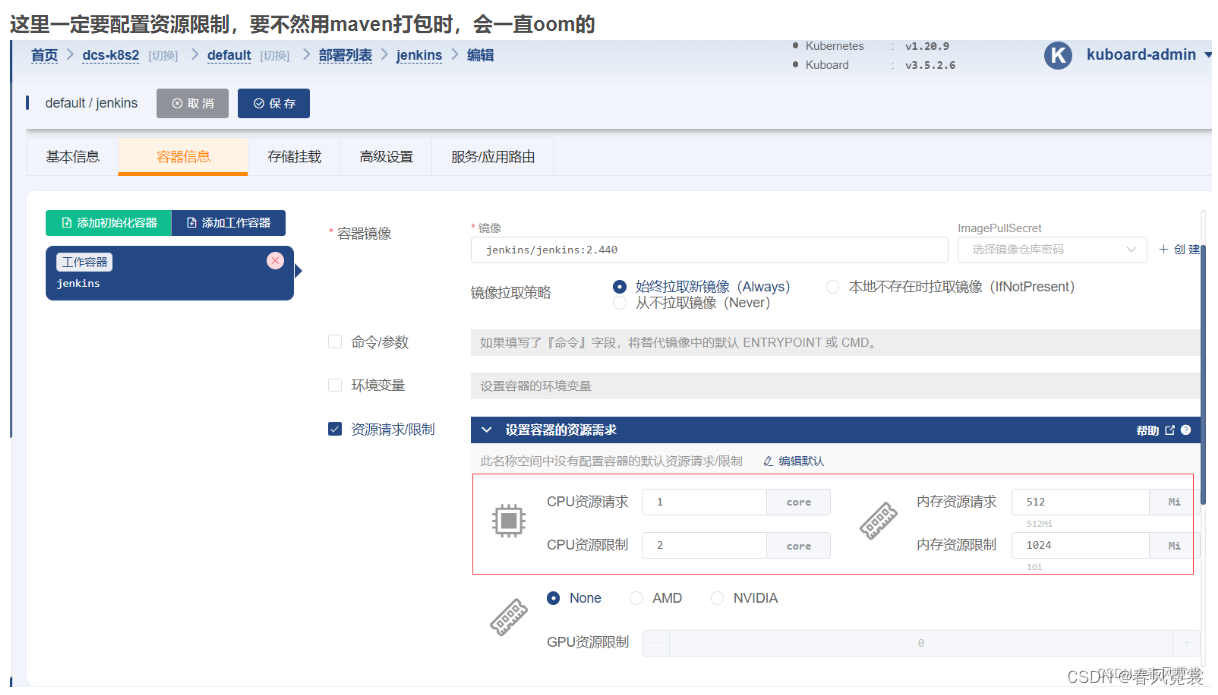Screen dimensions: 1218x695
Task: Click the Kuboard v3.5.2.6 version text
Action: [930, 65]
